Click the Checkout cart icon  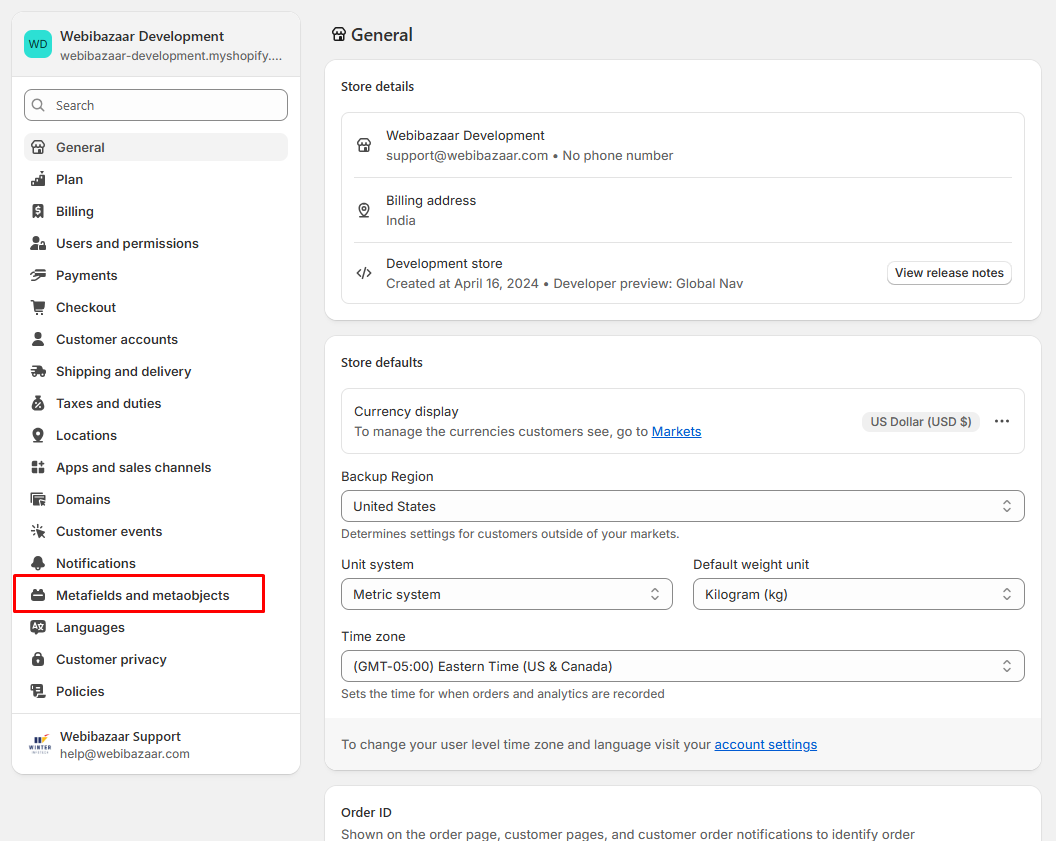point(38,307)
